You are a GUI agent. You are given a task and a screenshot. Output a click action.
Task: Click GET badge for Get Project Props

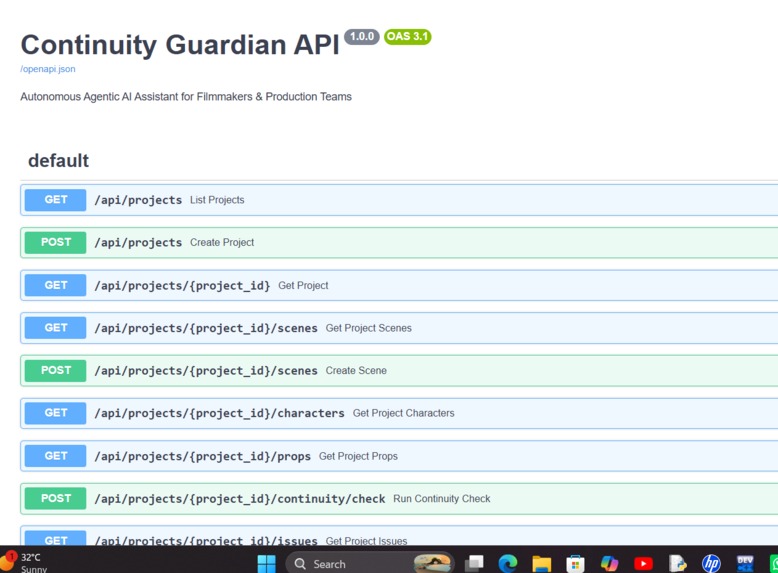(x=56, y=456)
